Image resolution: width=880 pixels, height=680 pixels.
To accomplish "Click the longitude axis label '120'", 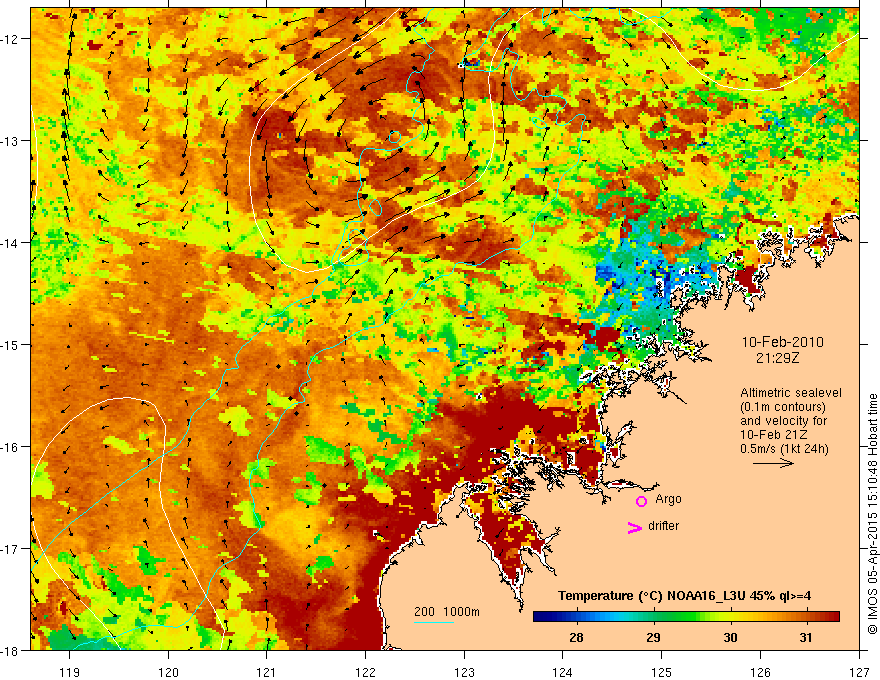I will 168,672.
